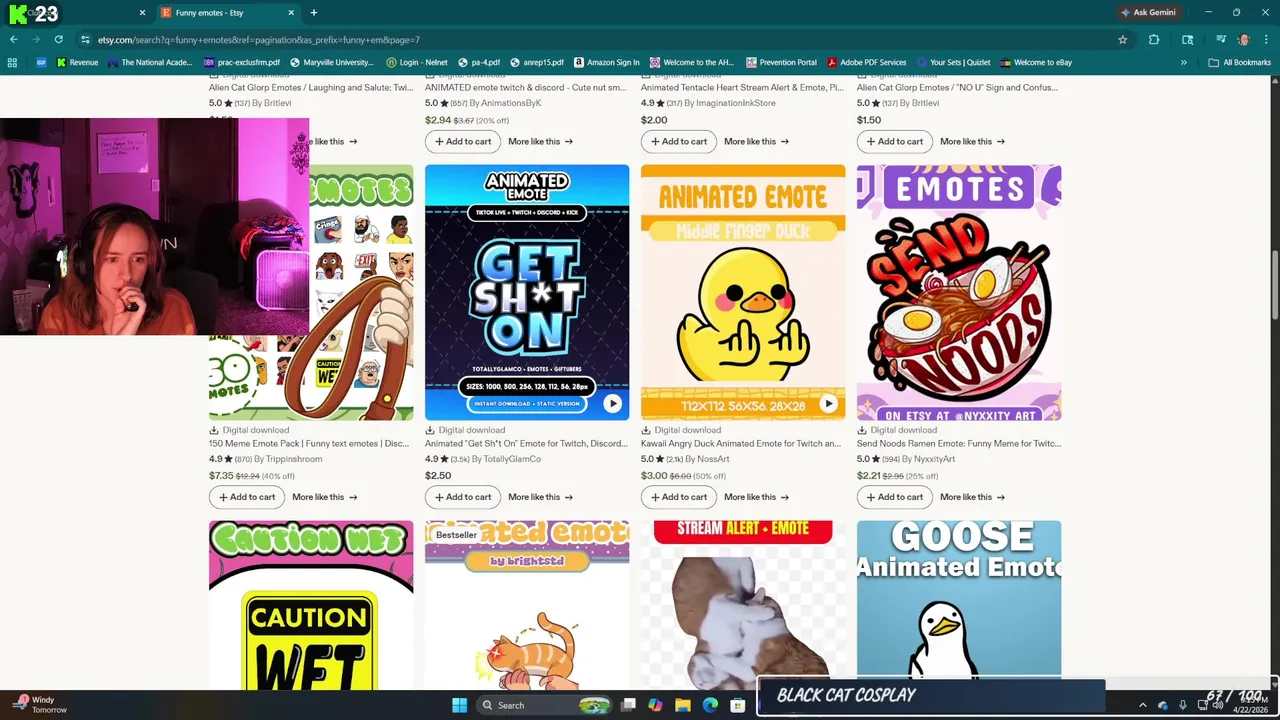
Task: Open the browser extensions puzzle icon
Action: point(1154,40)
